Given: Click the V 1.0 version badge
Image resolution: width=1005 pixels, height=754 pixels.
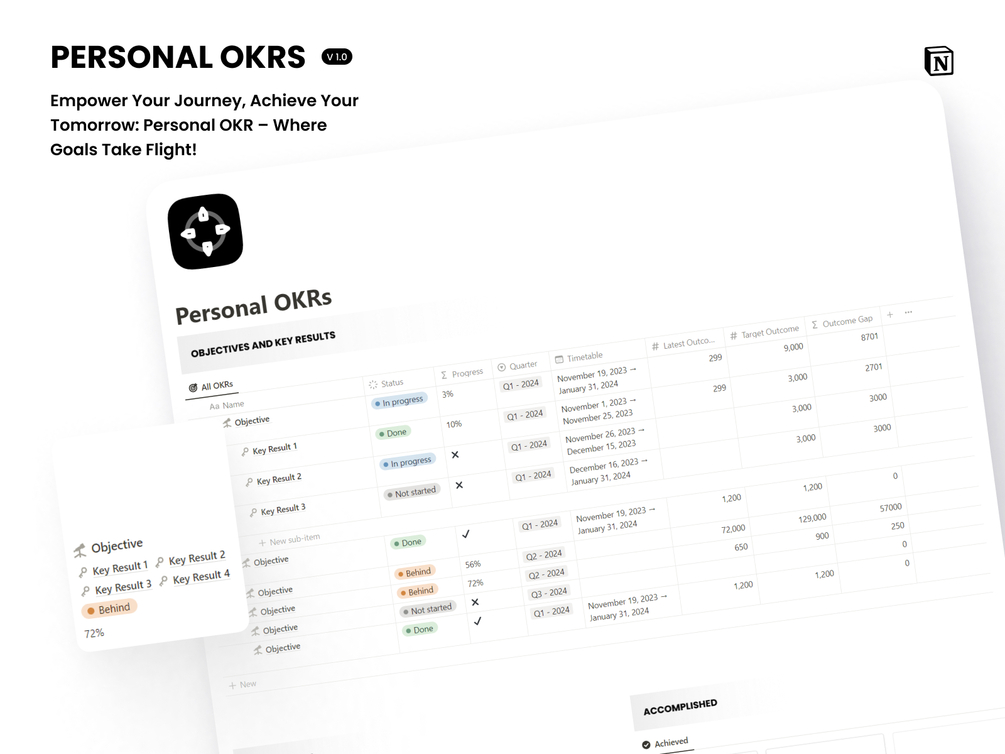Looking at the screenshot, I should pyautogui.click(x=337, y=57).
